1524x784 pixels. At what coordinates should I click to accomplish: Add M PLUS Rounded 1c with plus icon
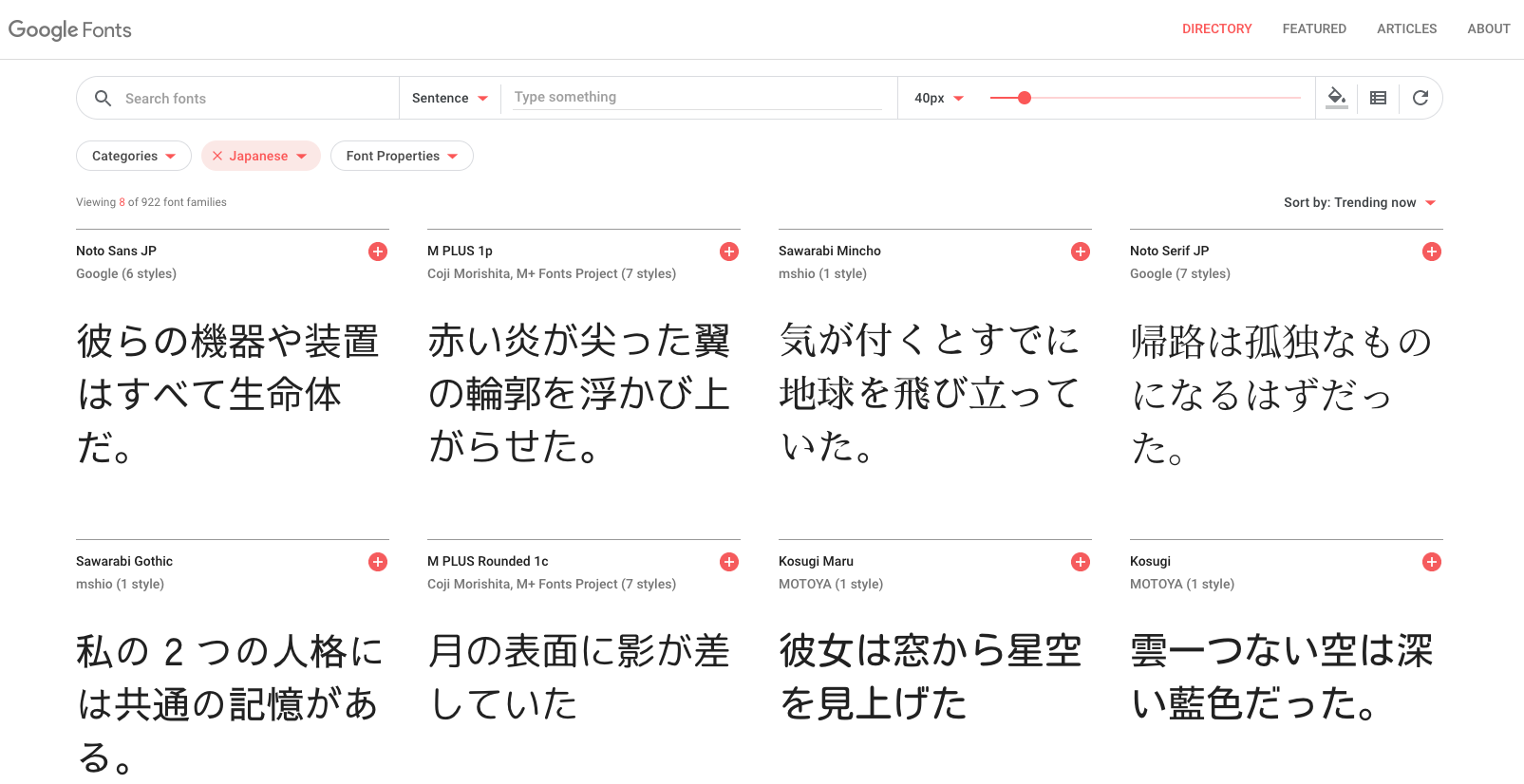729,562
